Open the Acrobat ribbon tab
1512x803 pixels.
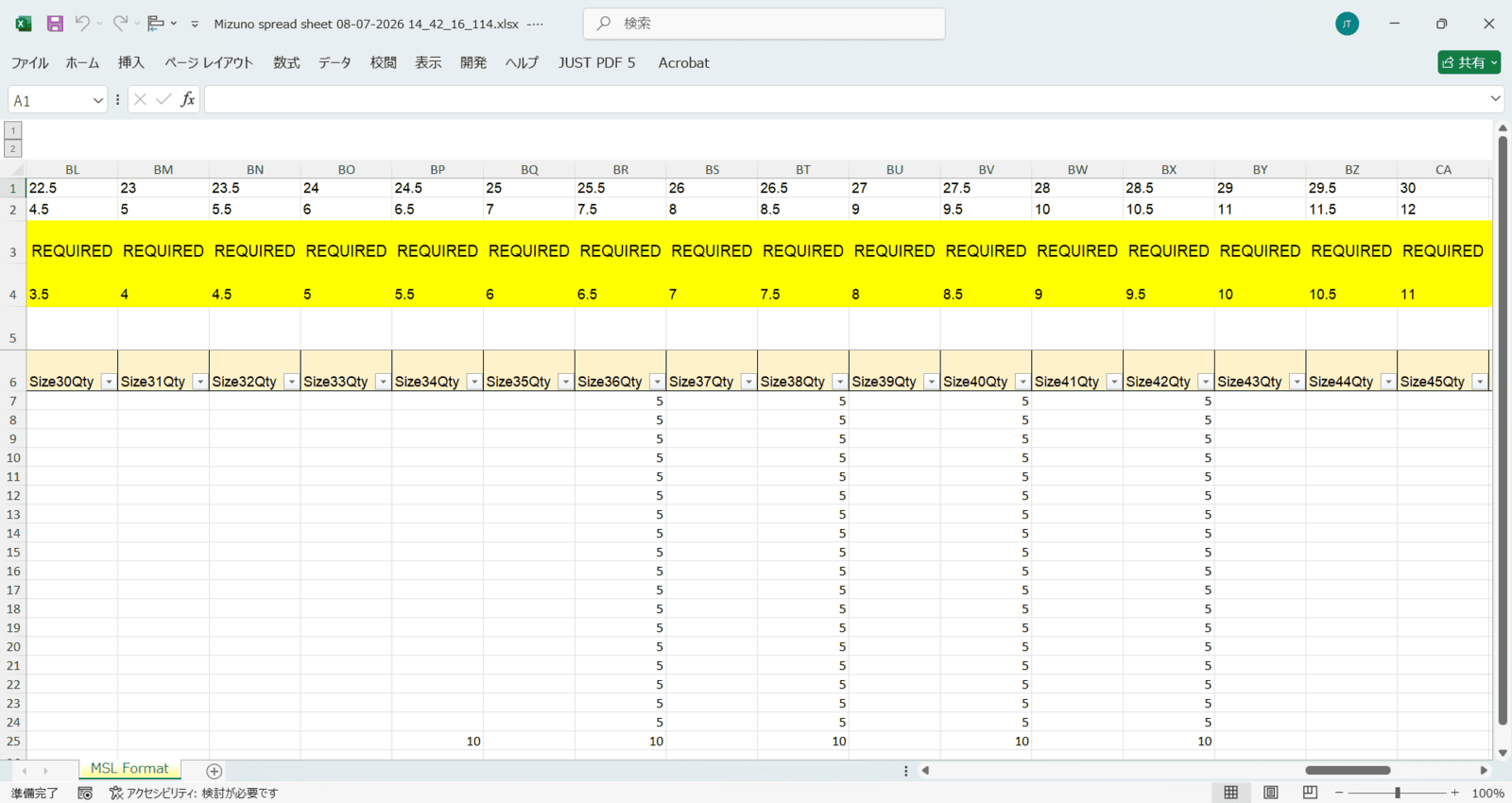click(x=683, y=62)
